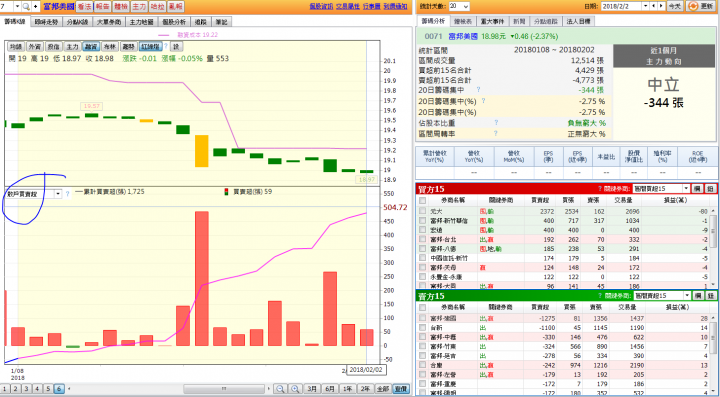Image resolution: width=720 pixels, height=397 pixels.
Task: Go to previous date with left arrow
Action: (x=654, y=6)
